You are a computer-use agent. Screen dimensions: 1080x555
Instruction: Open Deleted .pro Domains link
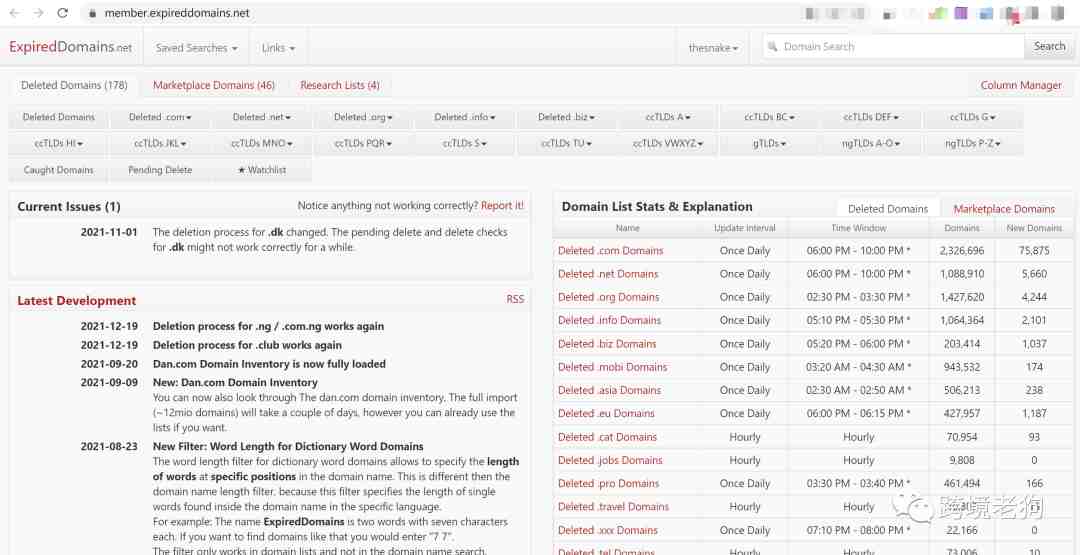pos(608,483)
